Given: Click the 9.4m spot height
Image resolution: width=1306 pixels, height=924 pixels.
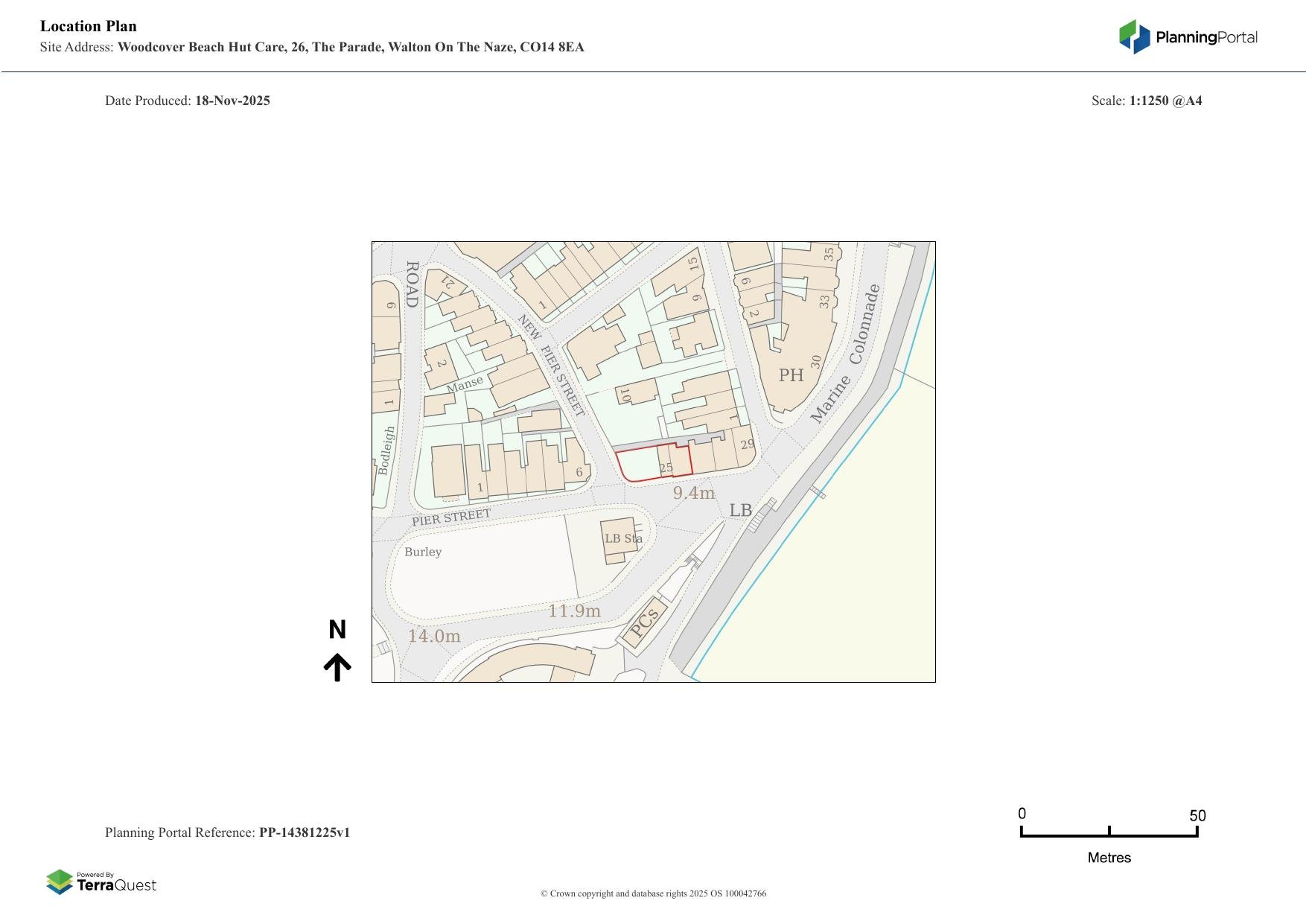Looking at the screenshot, I should (x=693, y=493).
